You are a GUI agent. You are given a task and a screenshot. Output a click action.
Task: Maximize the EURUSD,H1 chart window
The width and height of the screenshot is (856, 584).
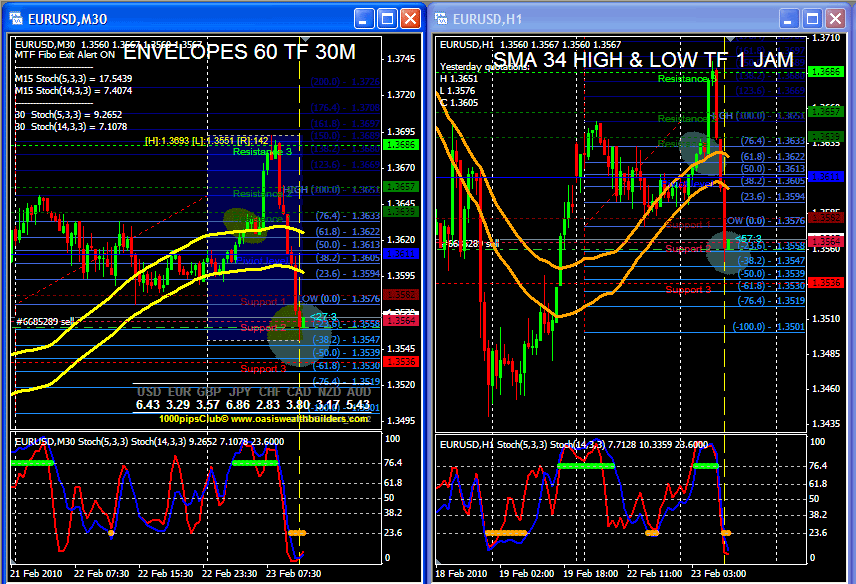pos(812,19)
